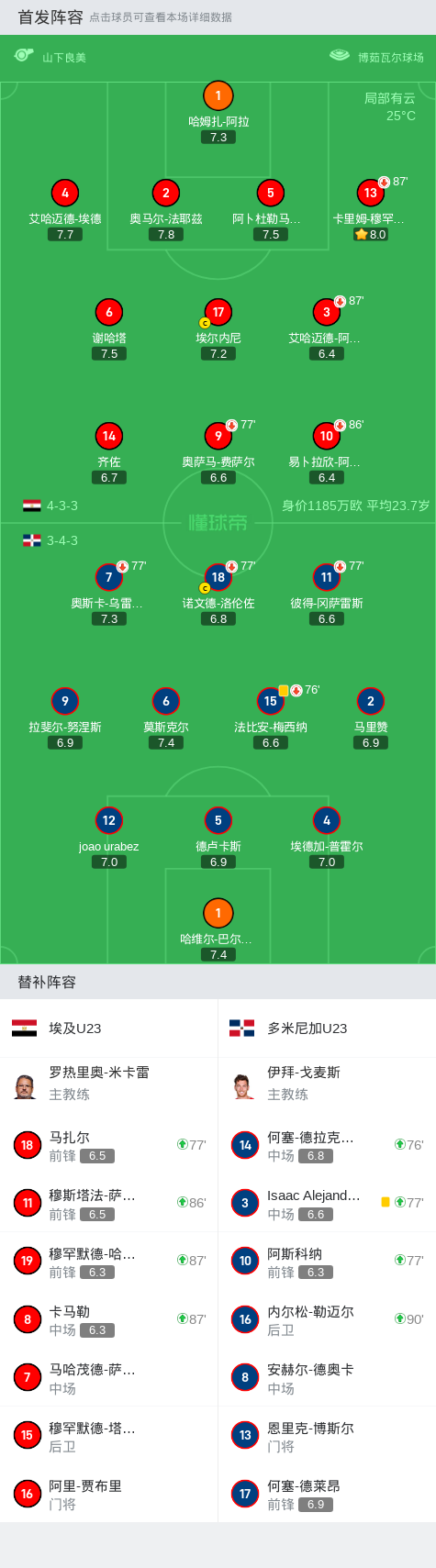Select substitute 何塞-德拉克 number 14

point(327,1145)
